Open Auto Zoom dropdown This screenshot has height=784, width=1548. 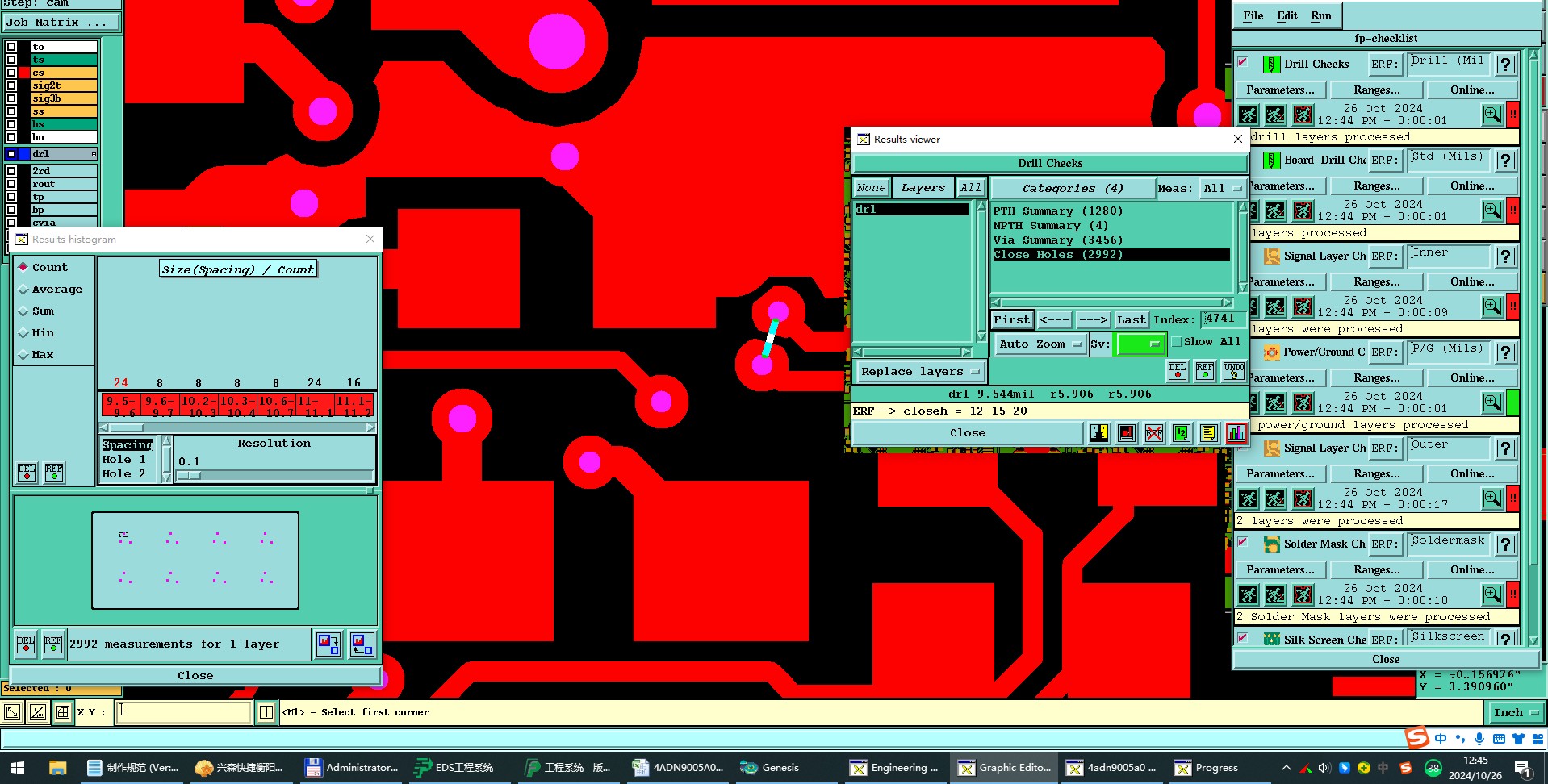tap(1040, 344)
